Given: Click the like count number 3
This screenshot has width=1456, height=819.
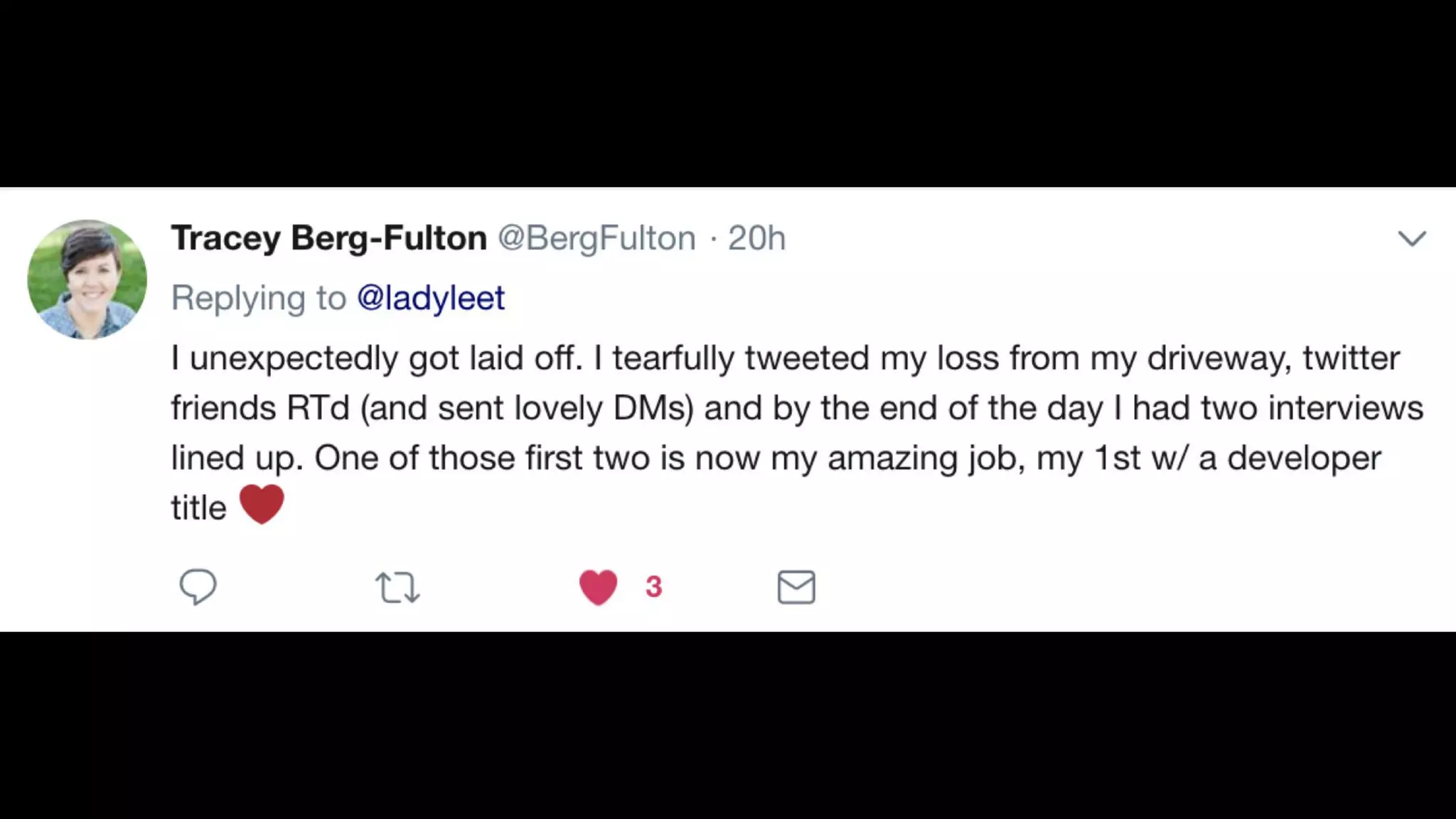Looking at the screenshot, I should tap(654, 587).
